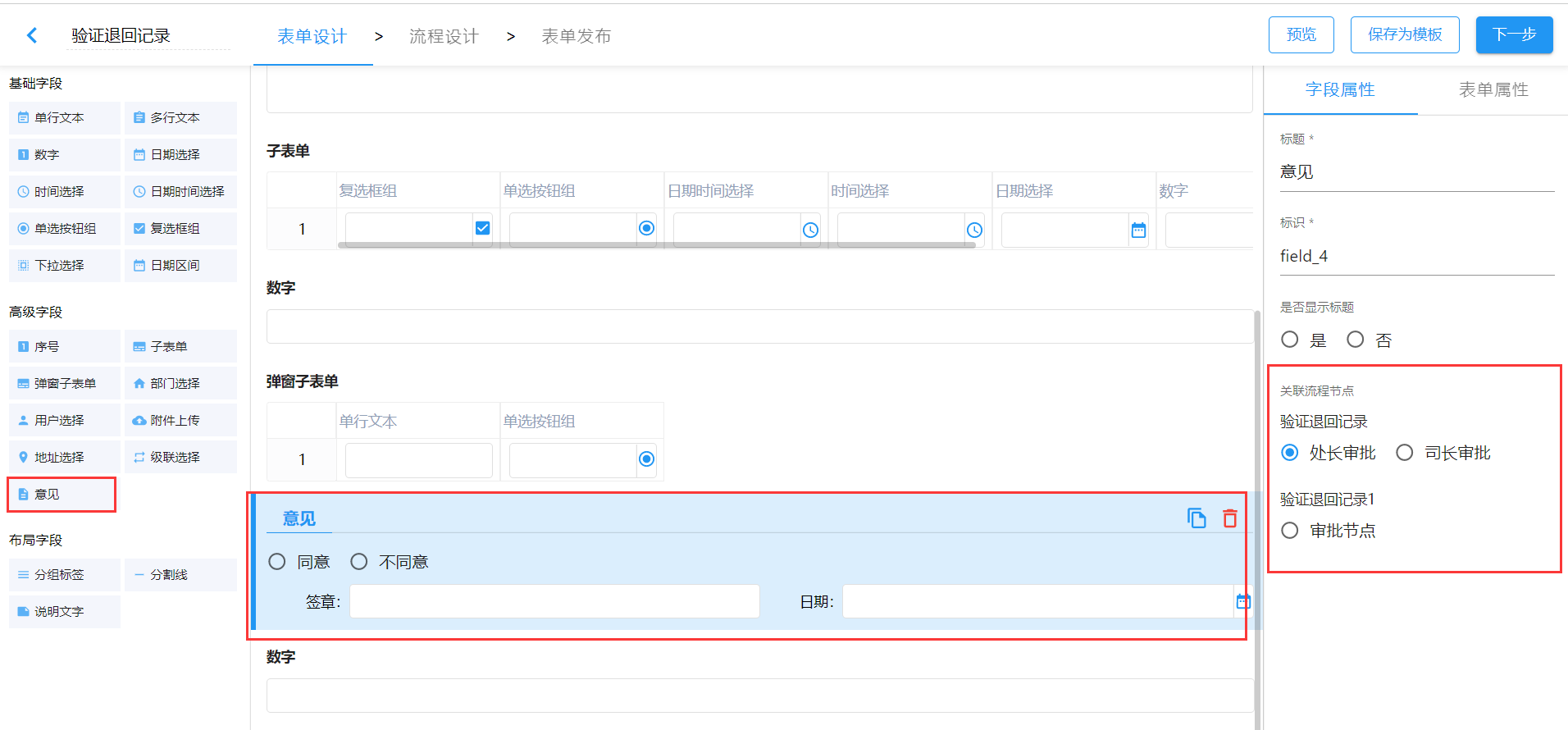Add 地址选择 advanced field
Image resolution: width=1568 pixels, height=730 pixels.
coord(65,458)
